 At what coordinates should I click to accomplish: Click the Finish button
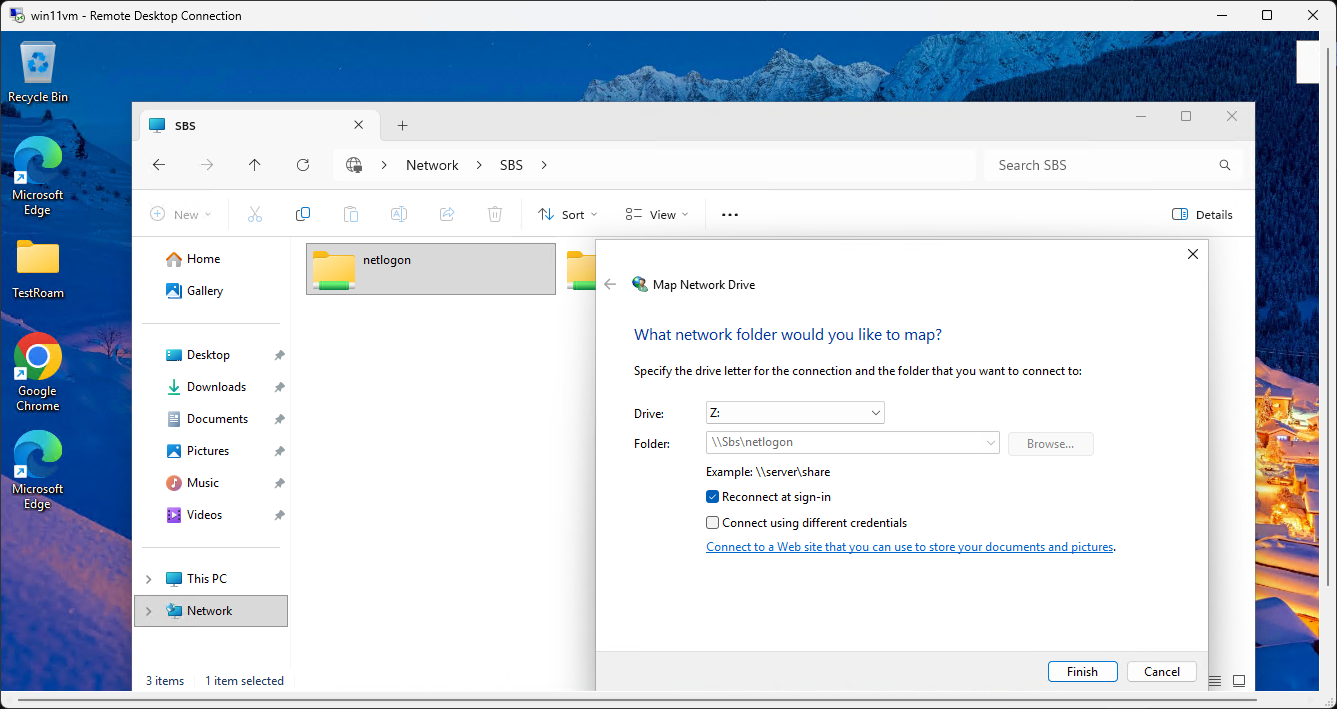(1082, 672)
